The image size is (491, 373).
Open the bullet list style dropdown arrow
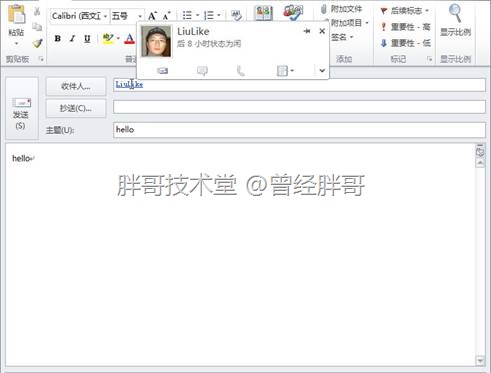point(197,15)
